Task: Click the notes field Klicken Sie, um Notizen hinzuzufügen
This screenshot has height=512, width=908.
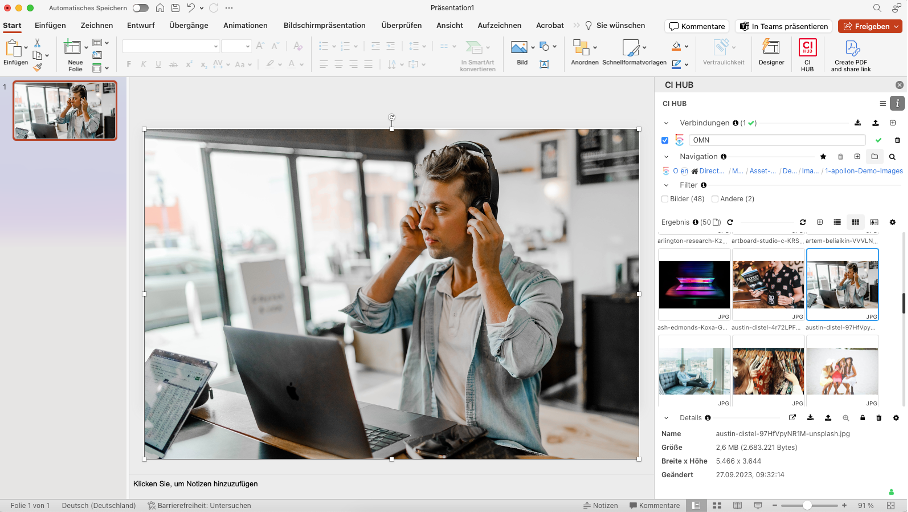Action: click(x=196, y=484)
